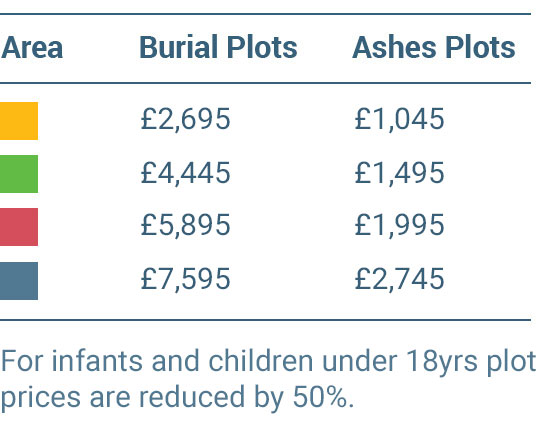
Task: Click the Area column header
Action: coord(32,48)
